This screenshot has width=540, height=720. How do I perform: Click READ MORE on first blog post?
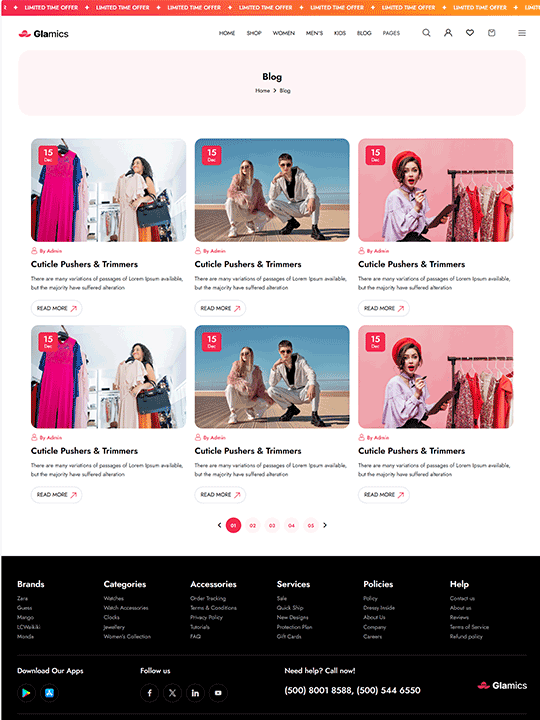pyautogui.click(x=56, y=308)
